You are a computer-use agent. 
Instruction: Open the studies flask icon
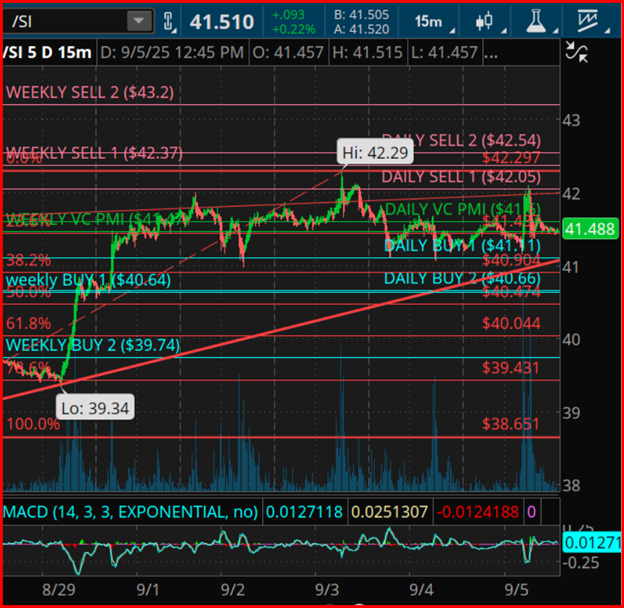pyautogui.click(x=536, y=21)
